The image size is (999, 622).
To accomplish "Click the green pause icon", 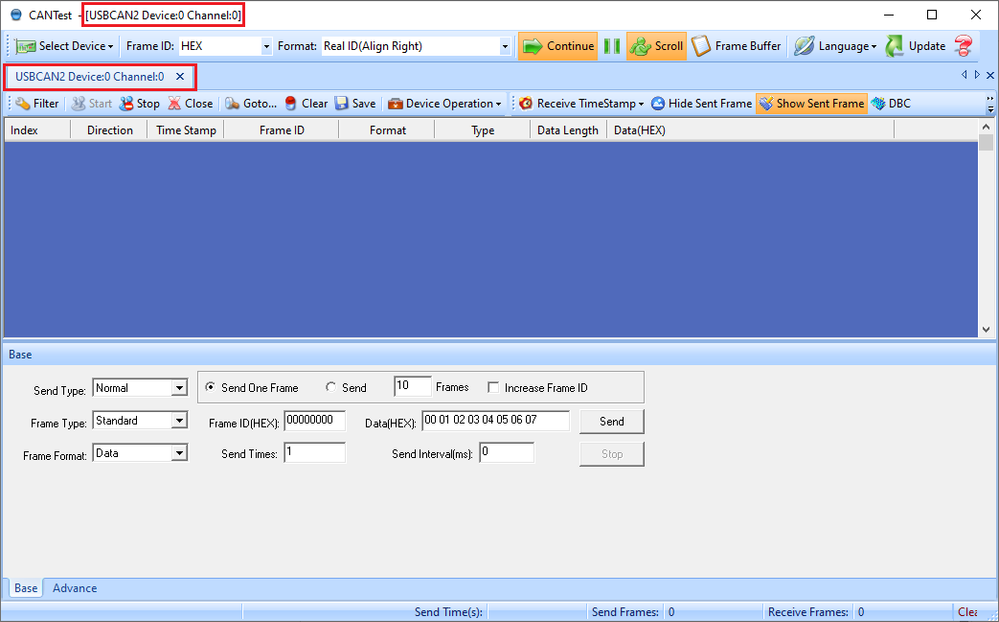I will click(x=612, y=47).
